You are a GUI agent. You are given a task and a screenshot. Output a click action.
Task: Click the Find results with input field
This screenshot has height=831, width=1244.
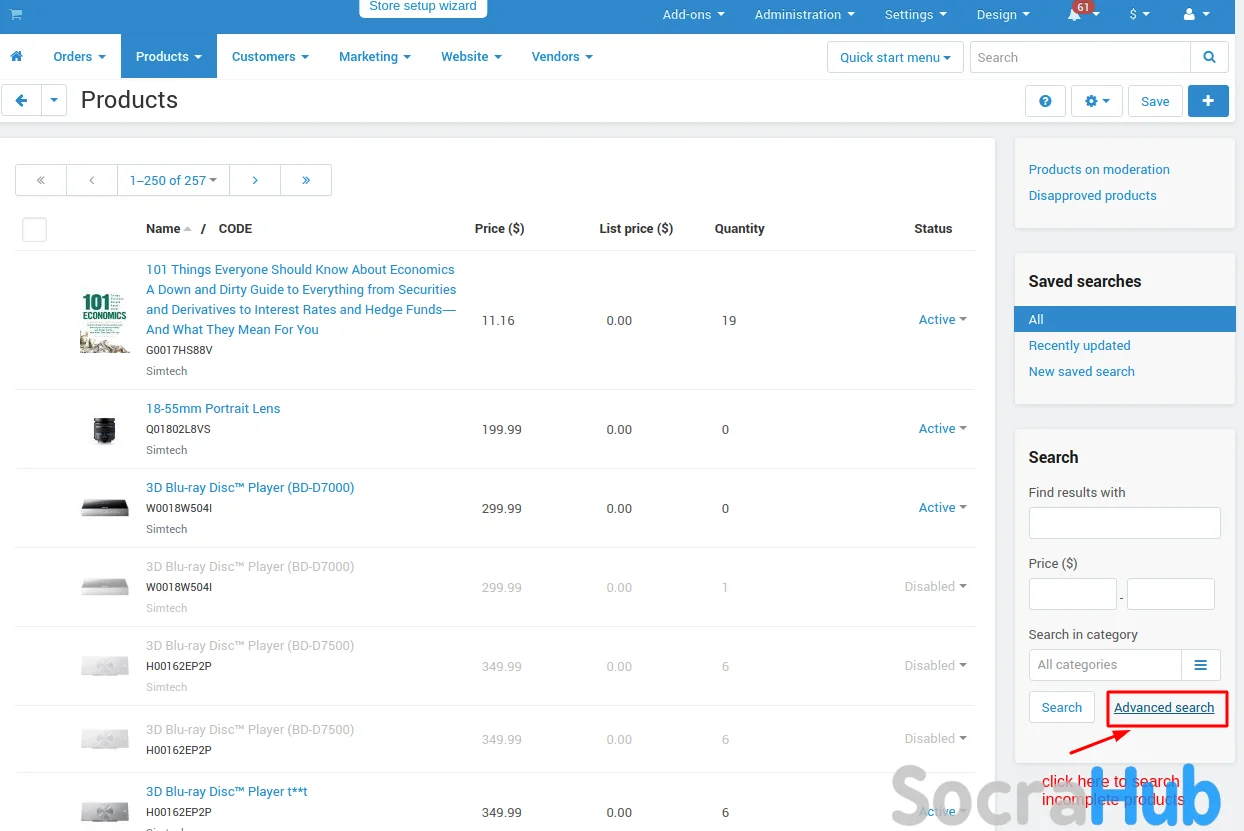click(x=1124, y=523)
